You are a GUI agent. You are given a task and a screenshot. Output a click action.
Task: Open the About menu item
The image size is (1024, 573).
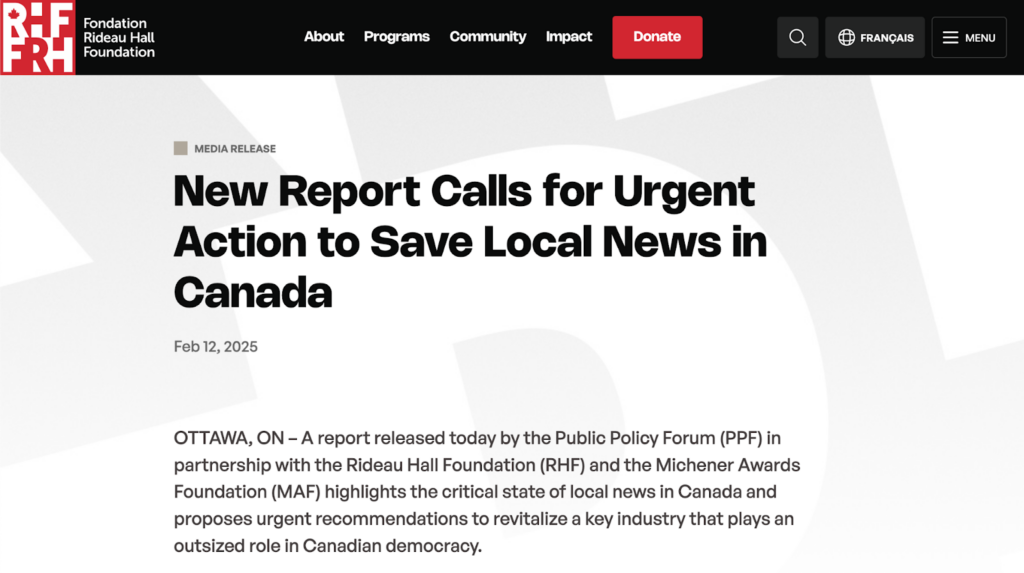point(324,37)
